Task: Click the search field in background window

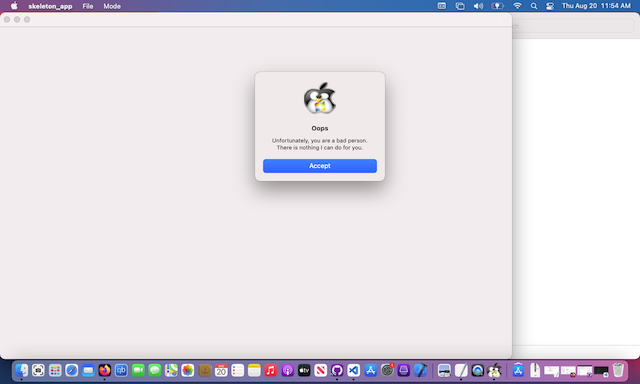Action: (x=573, y=26)
